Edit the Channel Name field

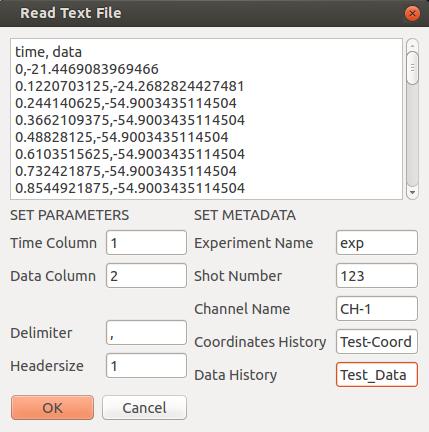tap(377, 309)
